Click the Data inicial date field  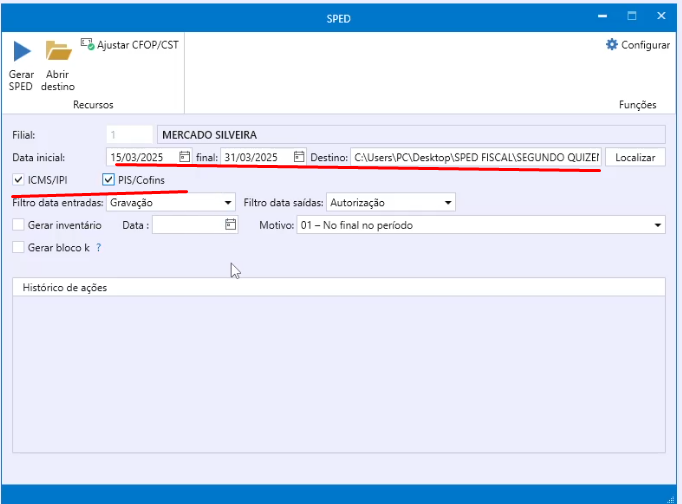click(x=142, y=157)
